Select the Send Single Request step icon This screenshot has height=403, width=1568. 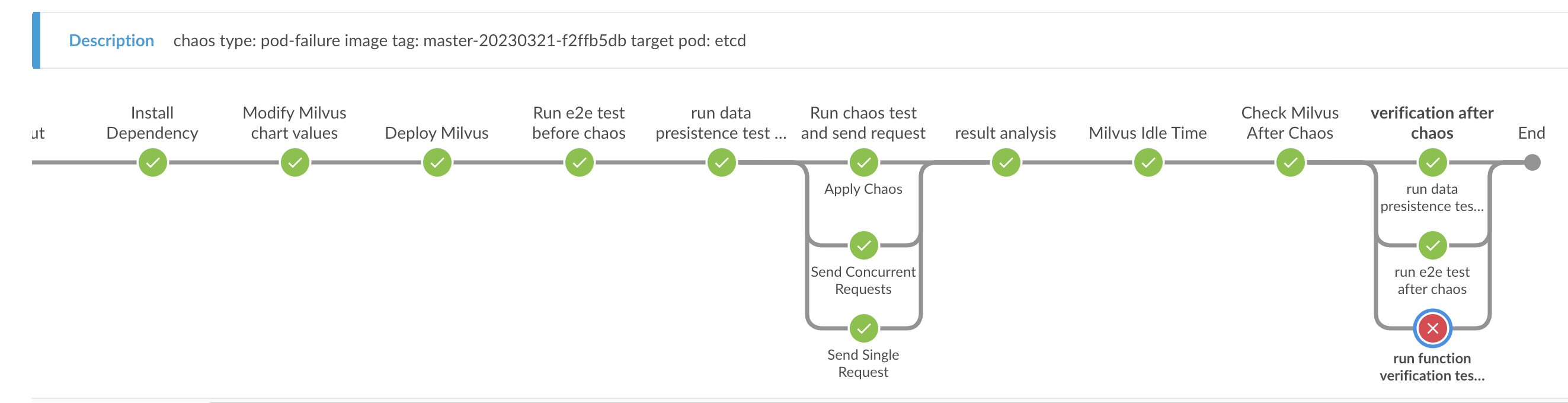(863, 328)
